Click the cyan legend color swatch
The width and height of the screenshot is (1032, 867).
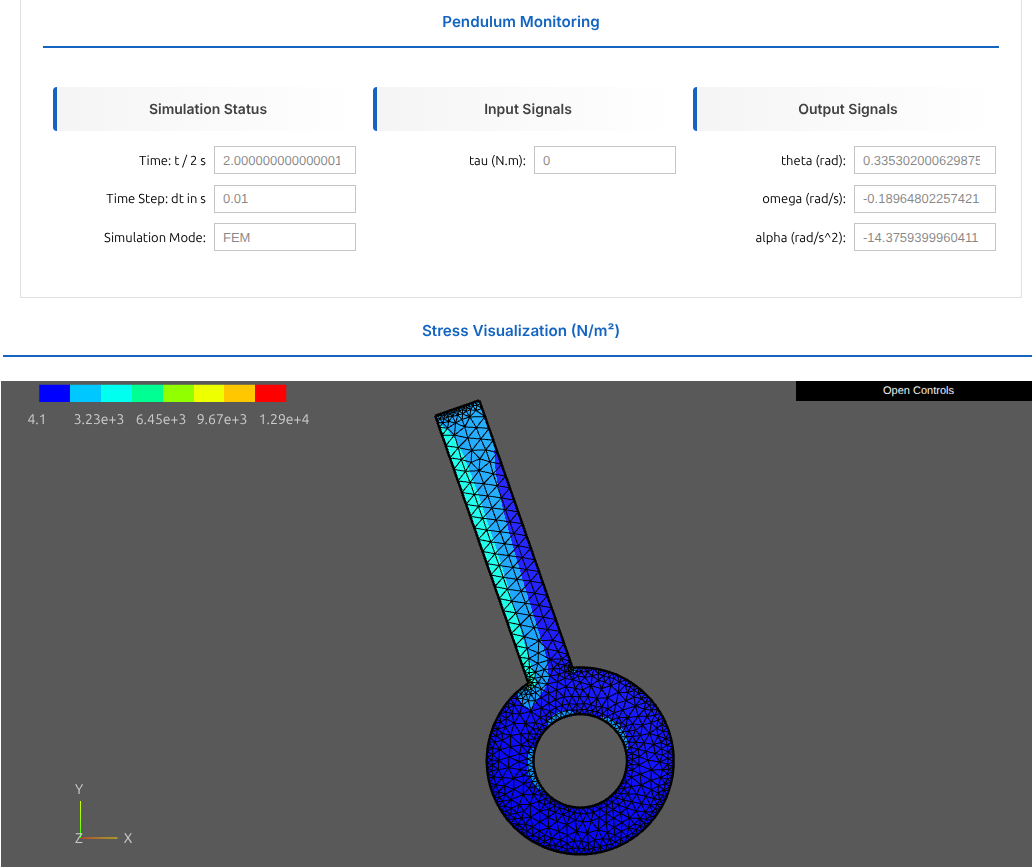(116, 393)
